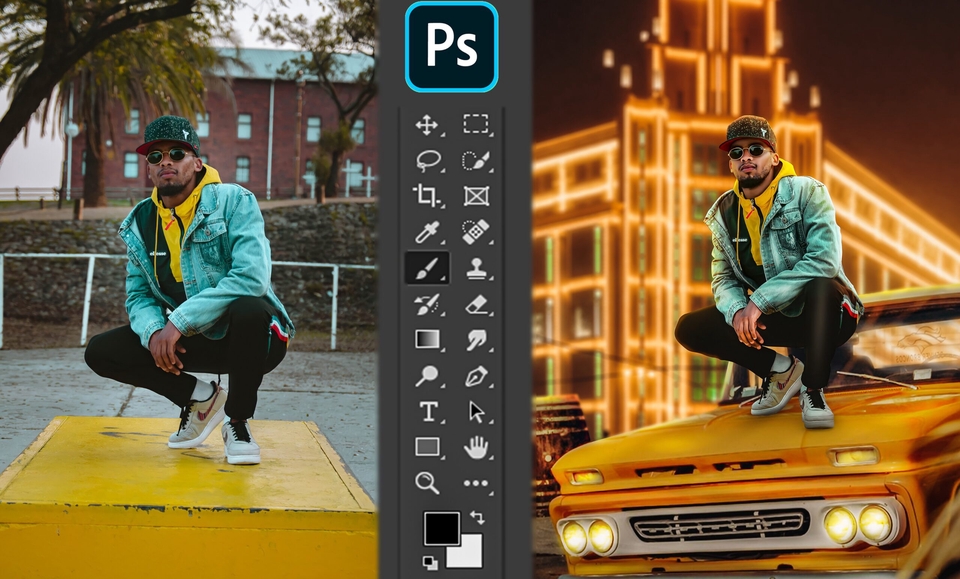Select the Horizontal Type tool
960x579 pixels.
[427, 411]
